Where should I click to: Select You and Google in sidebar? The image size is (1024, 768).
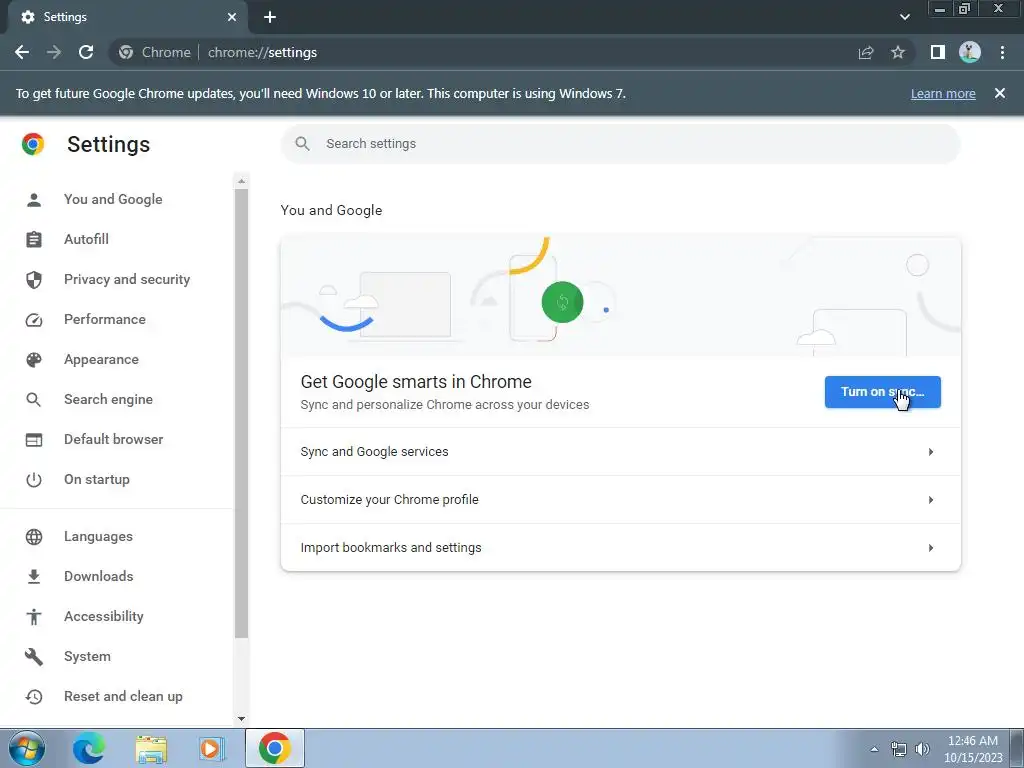[113, 199]
